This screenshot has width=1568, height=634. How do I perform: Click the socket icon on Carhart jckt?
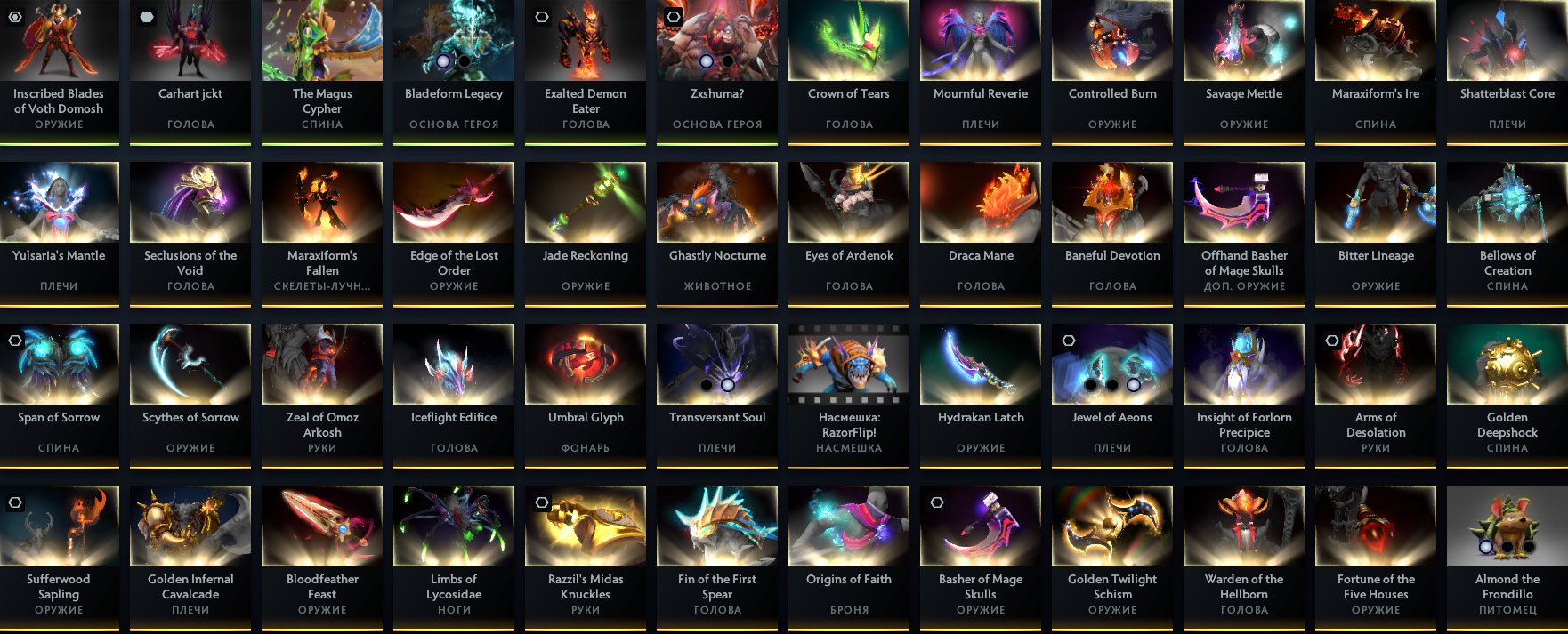[x=147, y=17]
